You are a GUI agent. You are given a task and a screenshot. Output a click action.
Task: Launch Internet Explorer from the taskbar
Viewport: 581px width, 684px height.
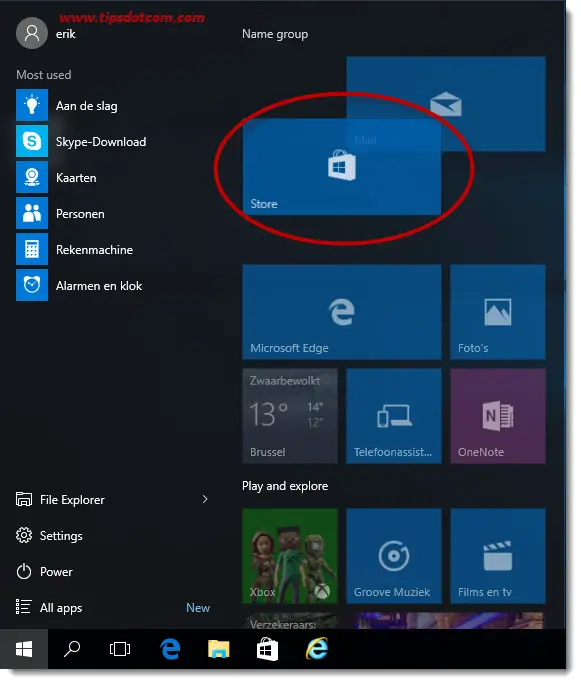click(x=317, y=649)
